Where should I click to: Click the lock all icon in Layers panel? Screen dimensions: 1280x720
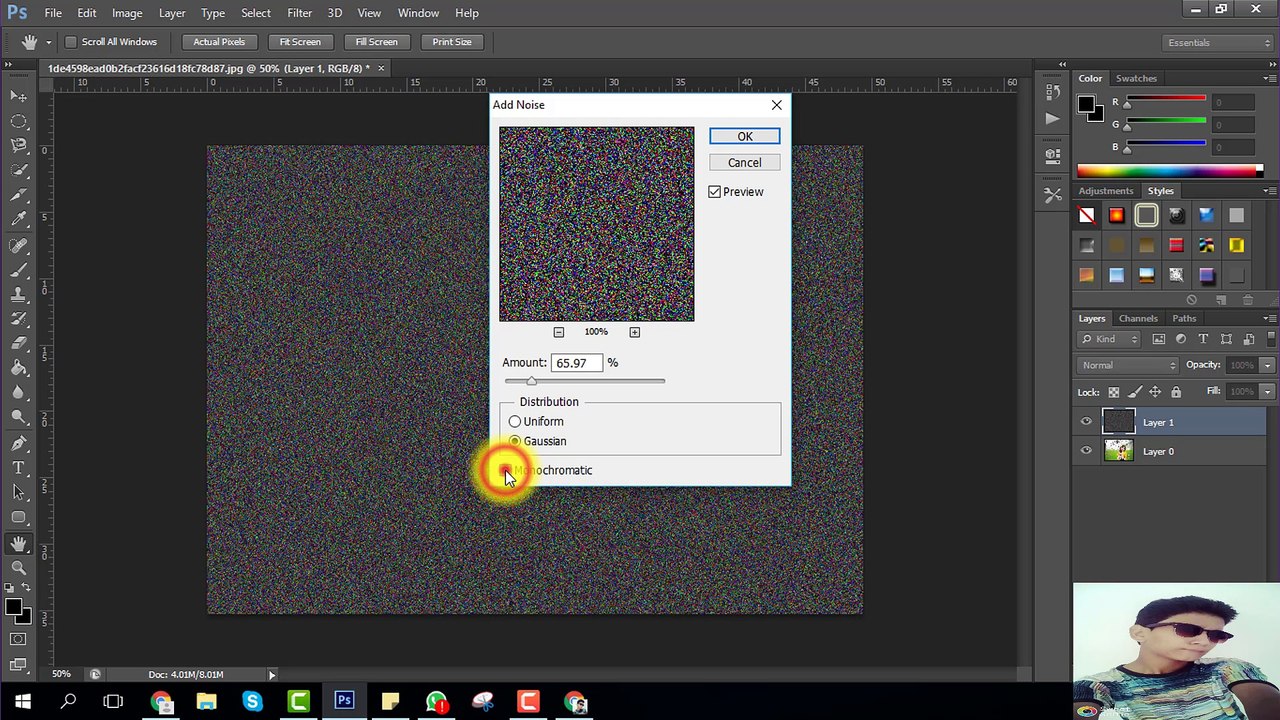click(x=1176, y=392)
